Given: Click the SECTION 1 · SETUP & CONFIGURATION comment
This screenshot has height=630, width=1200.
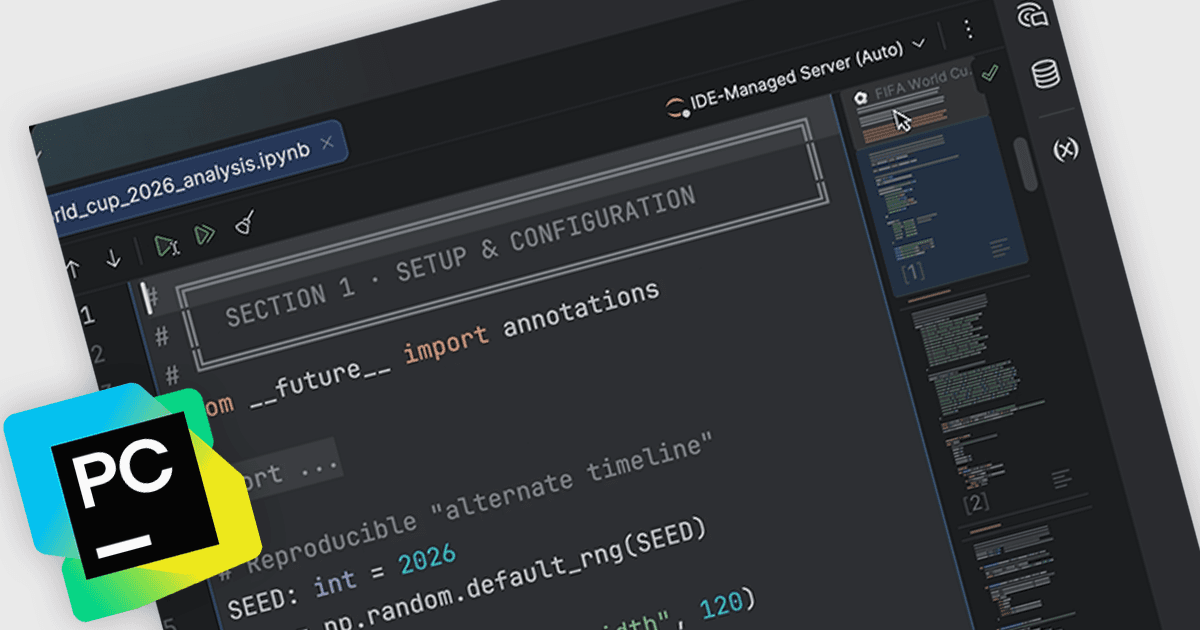Looking at the screenshot, I should click(460, 258).
